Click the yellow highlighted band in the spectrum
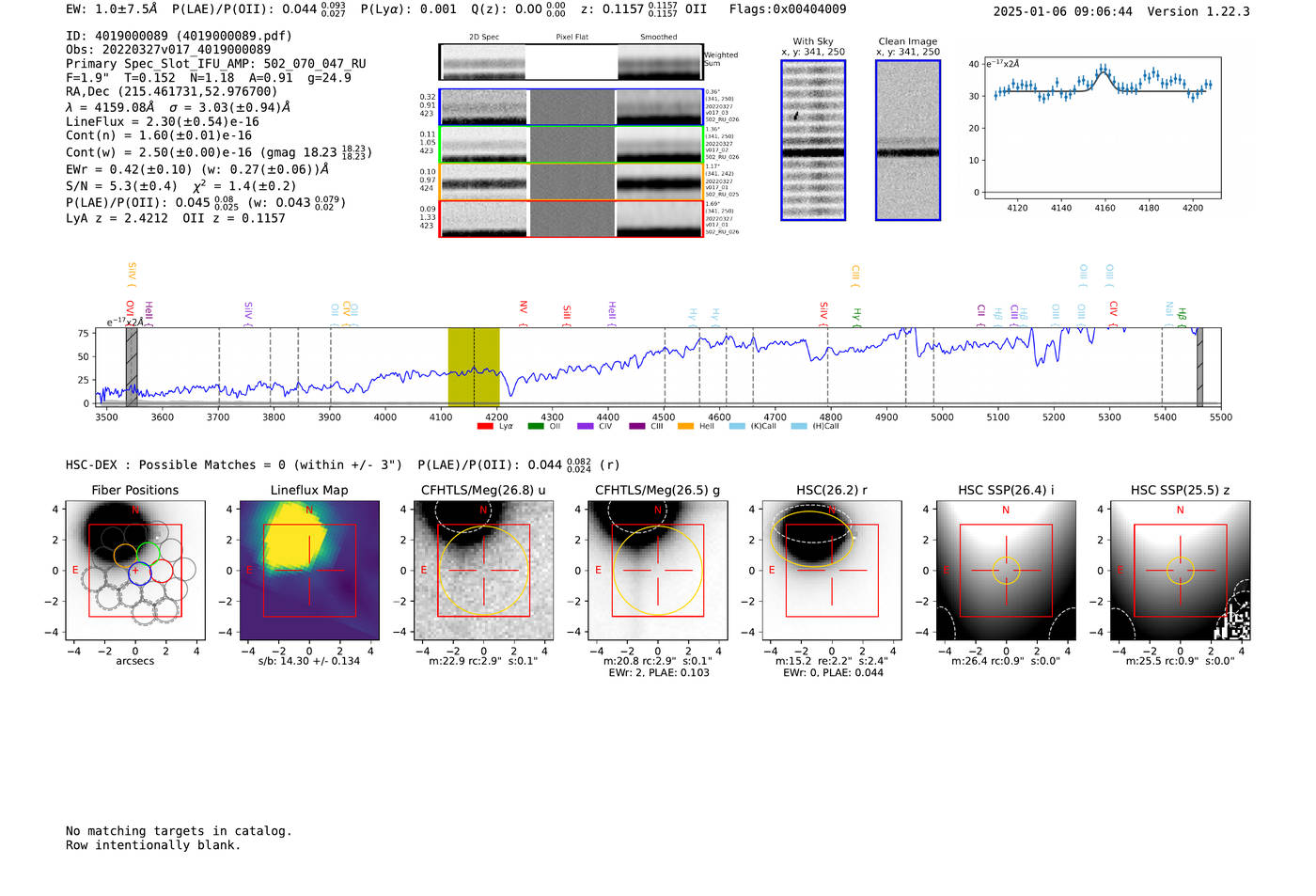The width and height of the screenshot is (1316, 896). pos(474,368)
